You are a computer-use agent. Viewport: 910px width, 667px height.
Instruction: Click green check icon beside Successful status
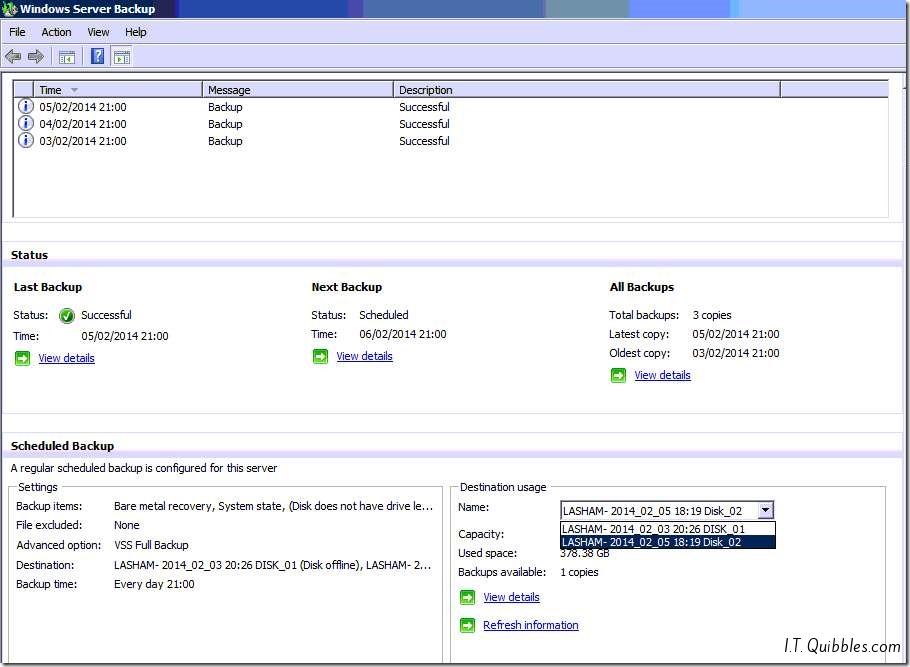67,315
